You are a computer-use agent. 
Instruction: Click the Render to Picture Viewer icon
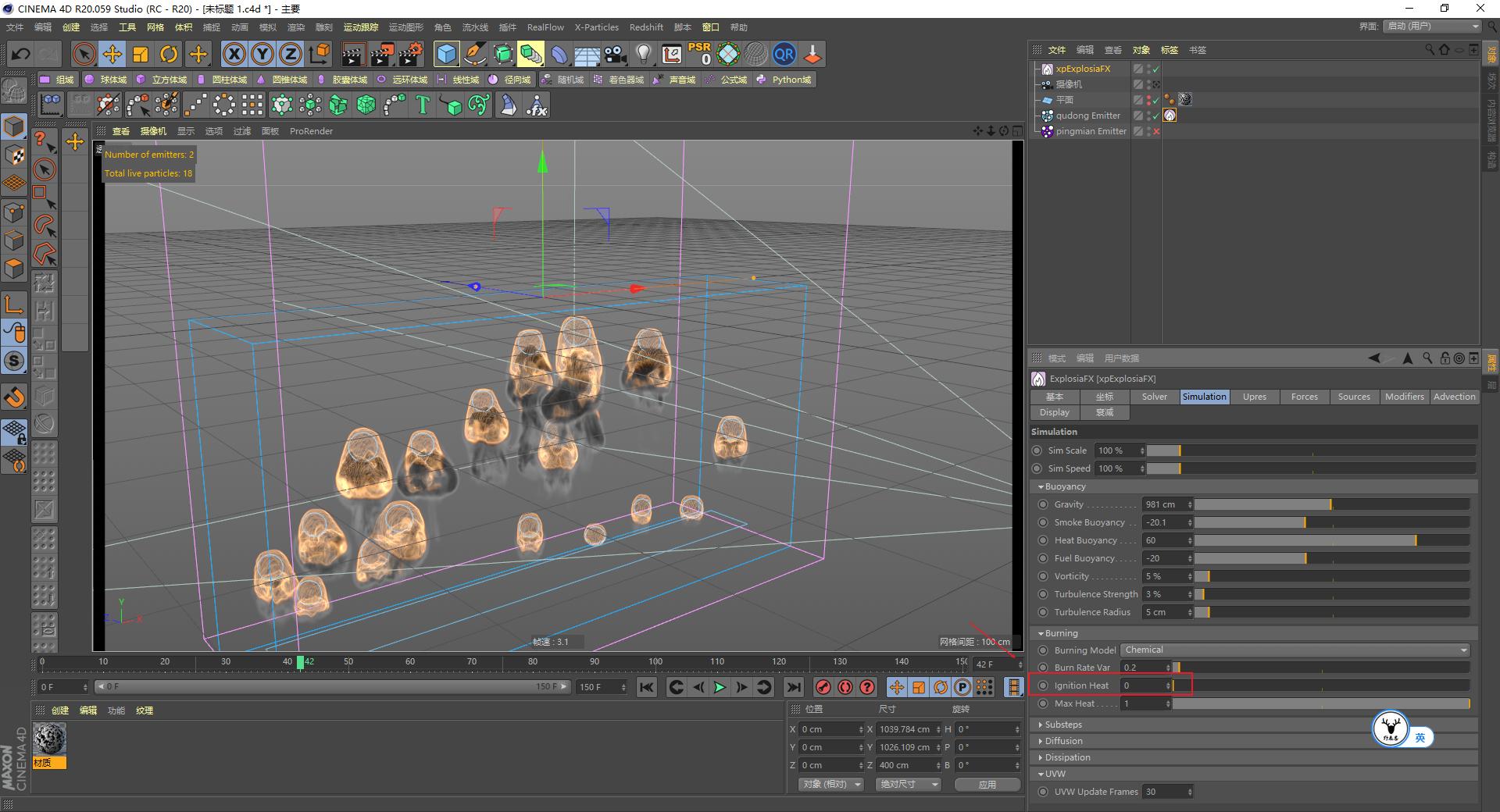(381, 54)
